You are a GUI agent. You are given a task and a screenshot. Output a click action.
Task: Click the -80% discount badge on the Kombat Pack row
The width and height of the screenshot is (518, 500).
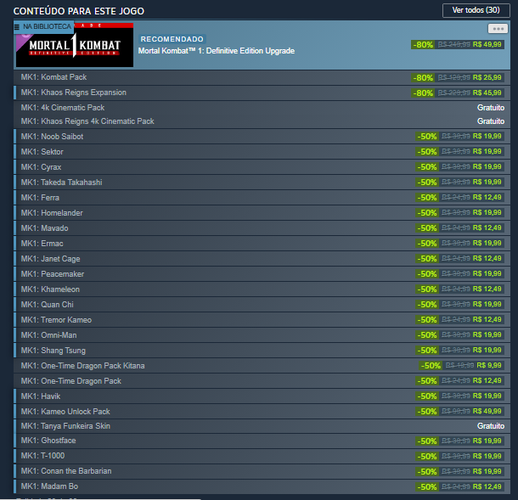point(423,78)
